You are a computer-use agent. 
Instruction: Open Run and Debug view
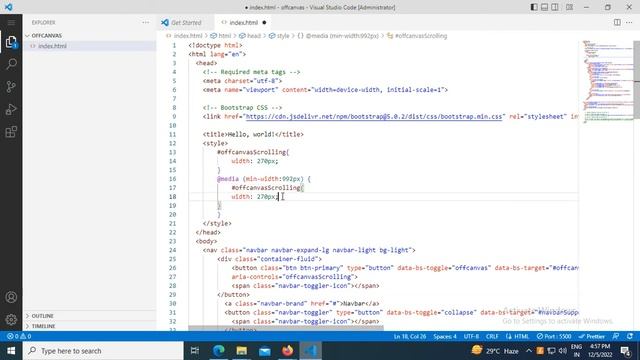coord(11,109)
